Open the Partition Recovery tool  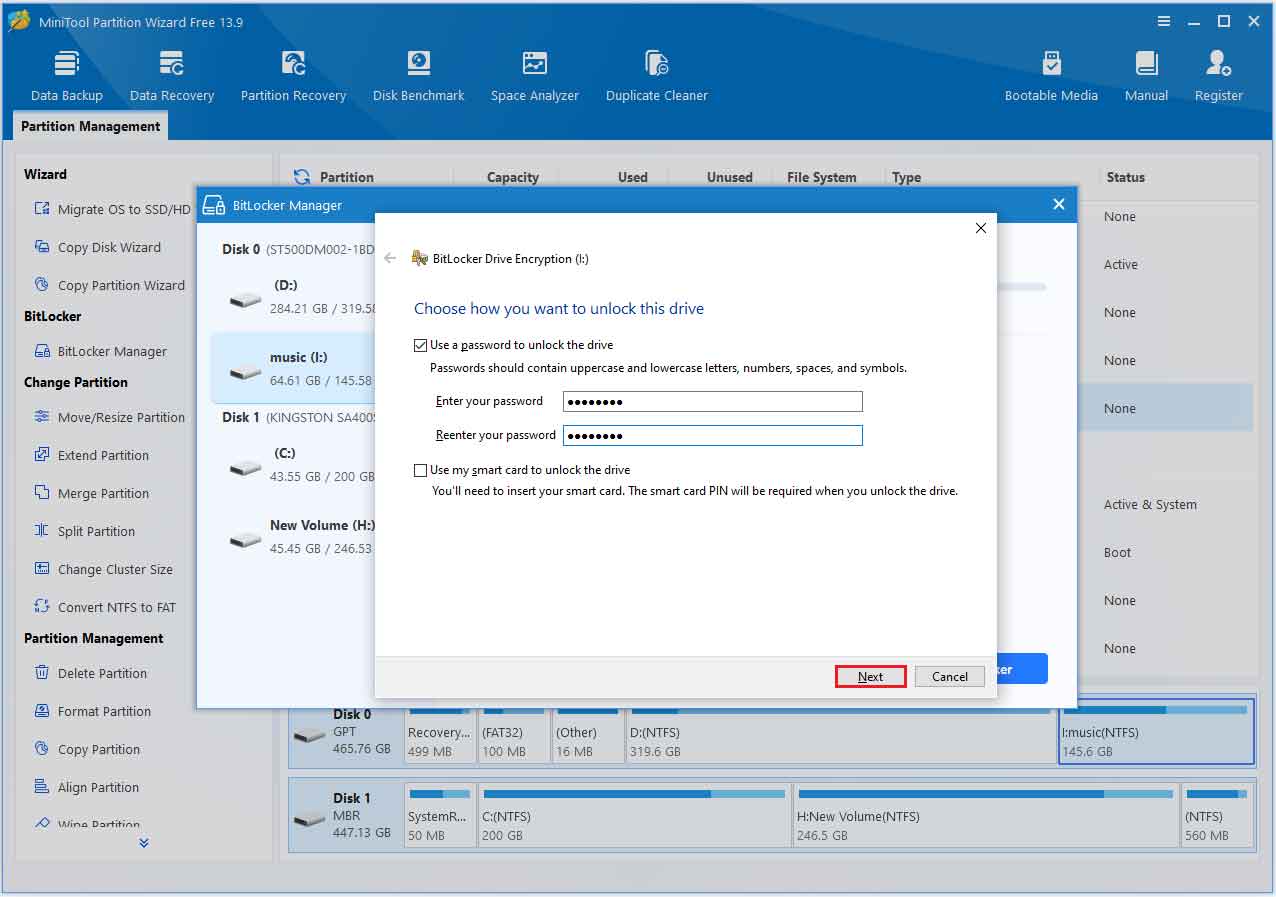(x=293, y=77)
